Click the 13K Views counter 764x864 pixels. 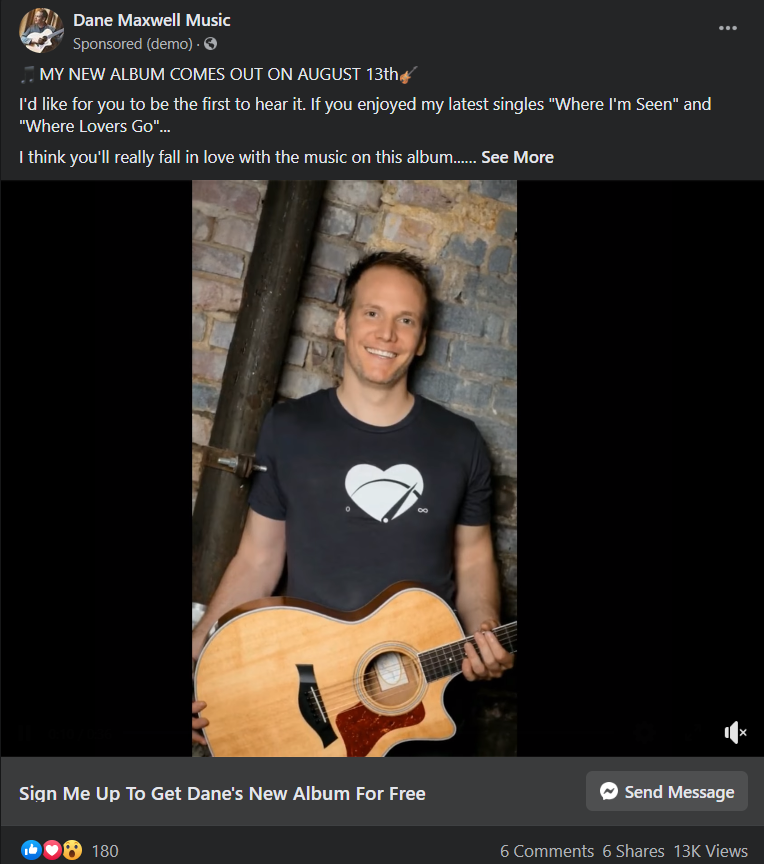pos(711,851)
